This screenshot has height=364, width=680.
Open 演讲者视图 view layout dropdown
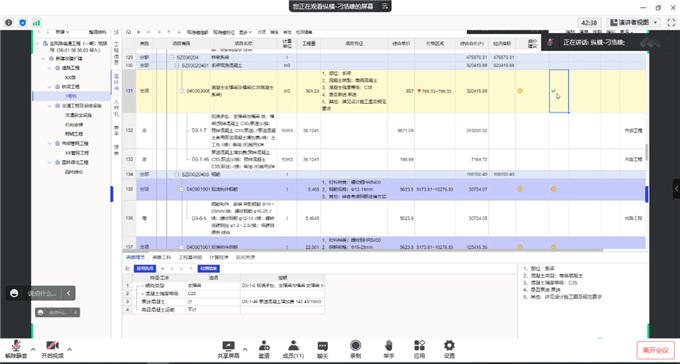tap(634, 22)
